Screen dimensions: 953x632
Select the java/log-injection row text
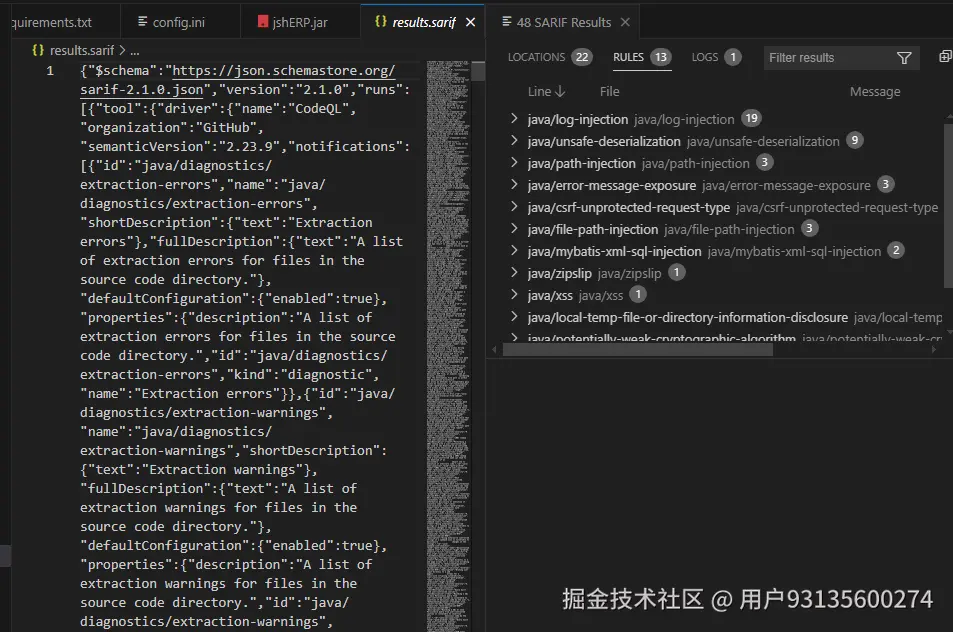[577, 119]
